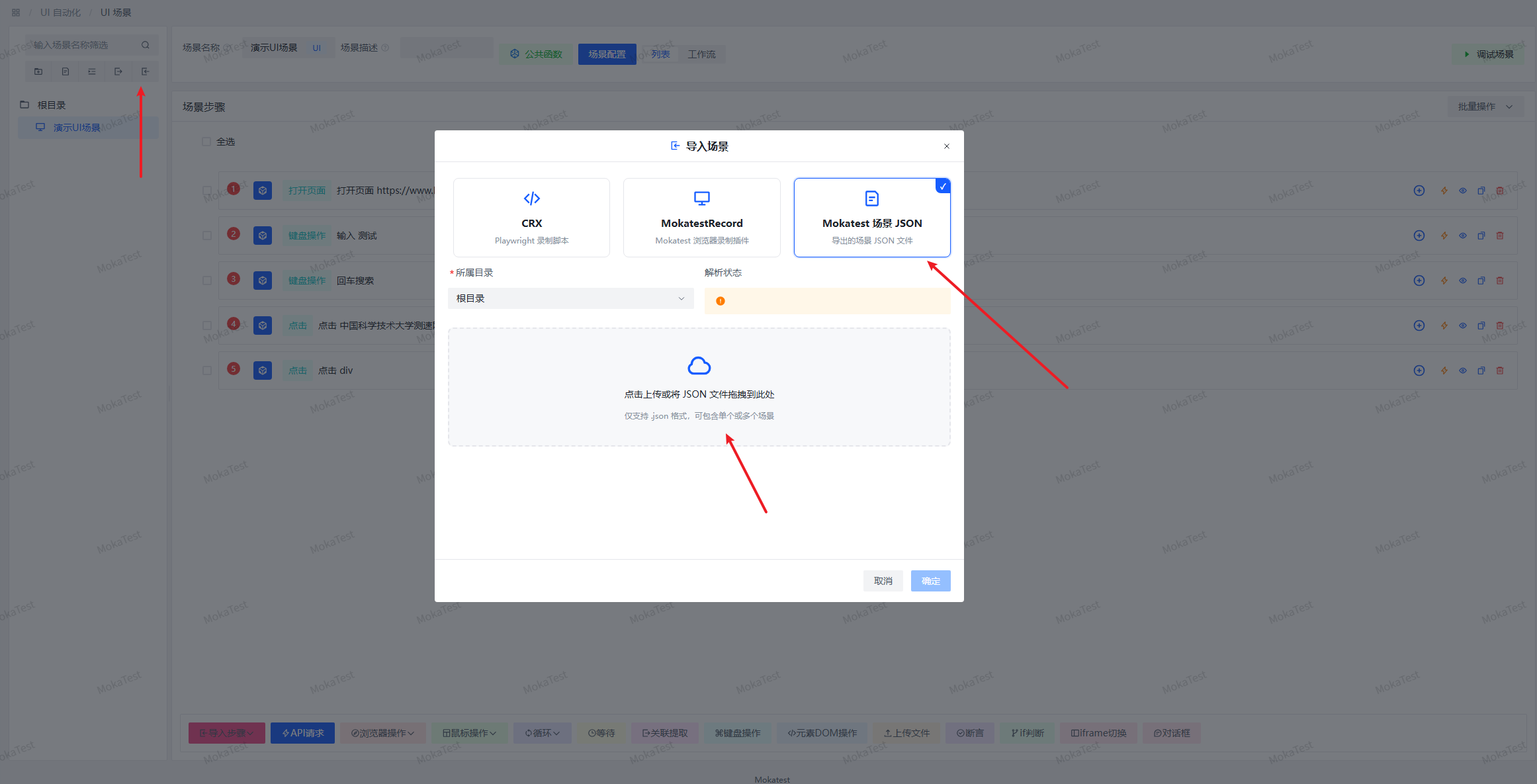Check the checkbox for step 2 输入 测试
Image resolution: width=1537 pixels, height=784 pixels.
207,236
